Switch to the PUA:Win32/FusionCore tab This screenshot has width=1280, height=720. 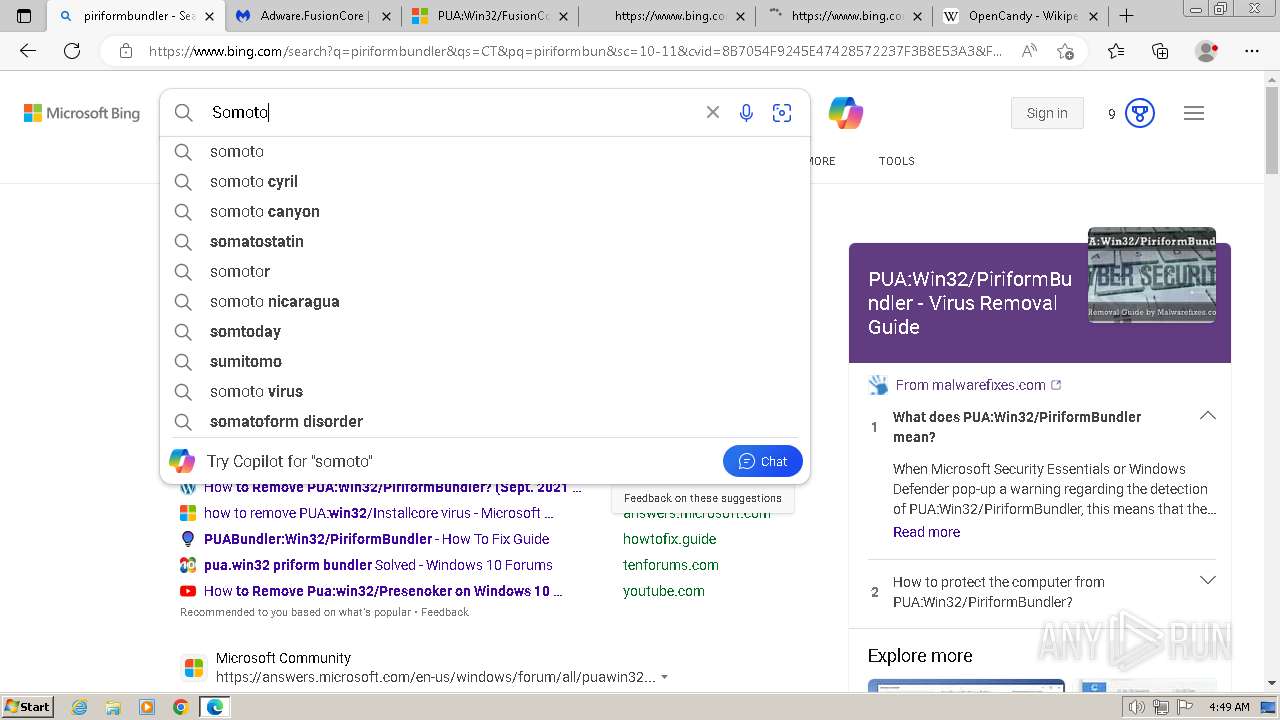(x=490, y=16)
